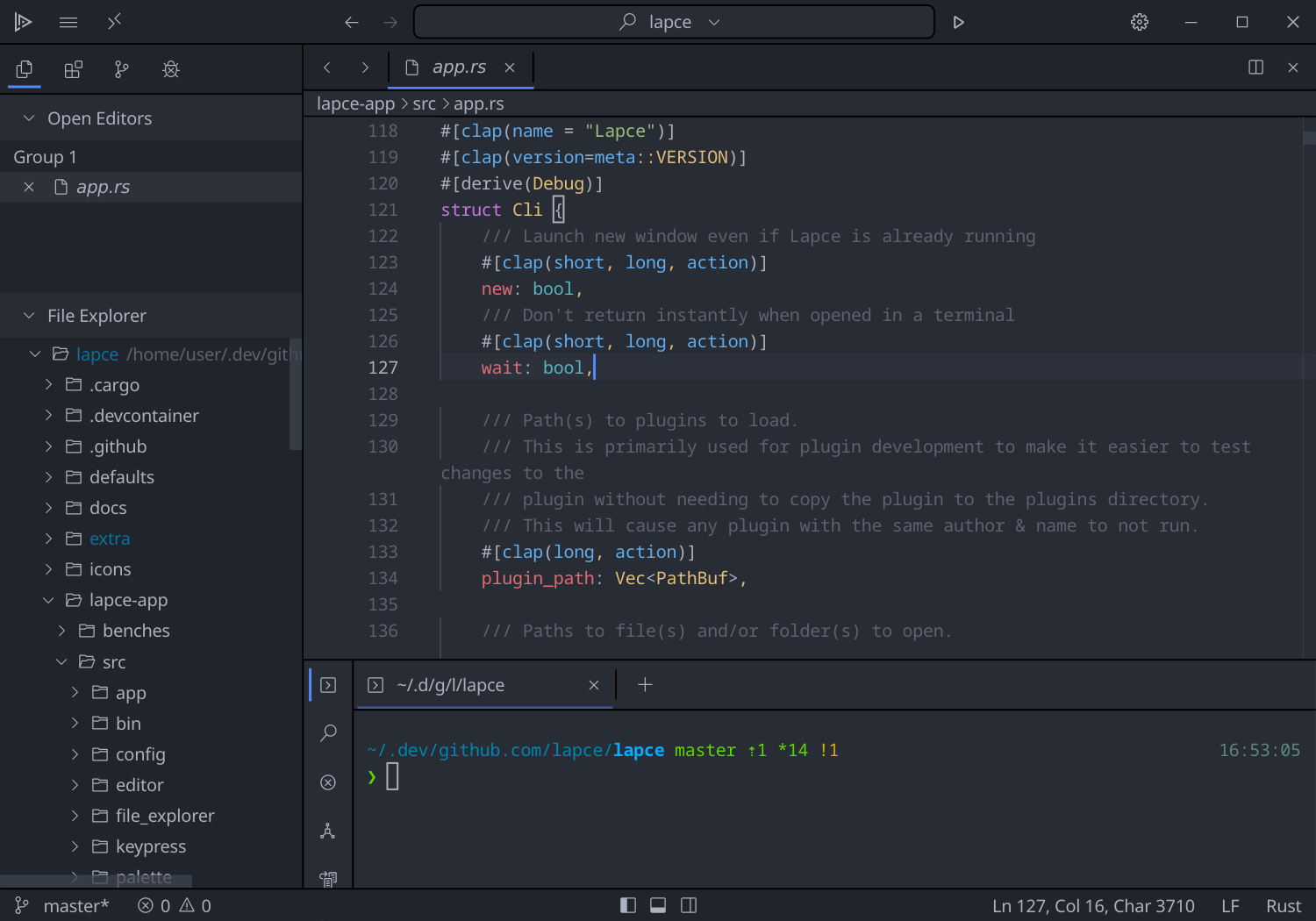Expand the .devcontainer folder

(x=48, y=416)
